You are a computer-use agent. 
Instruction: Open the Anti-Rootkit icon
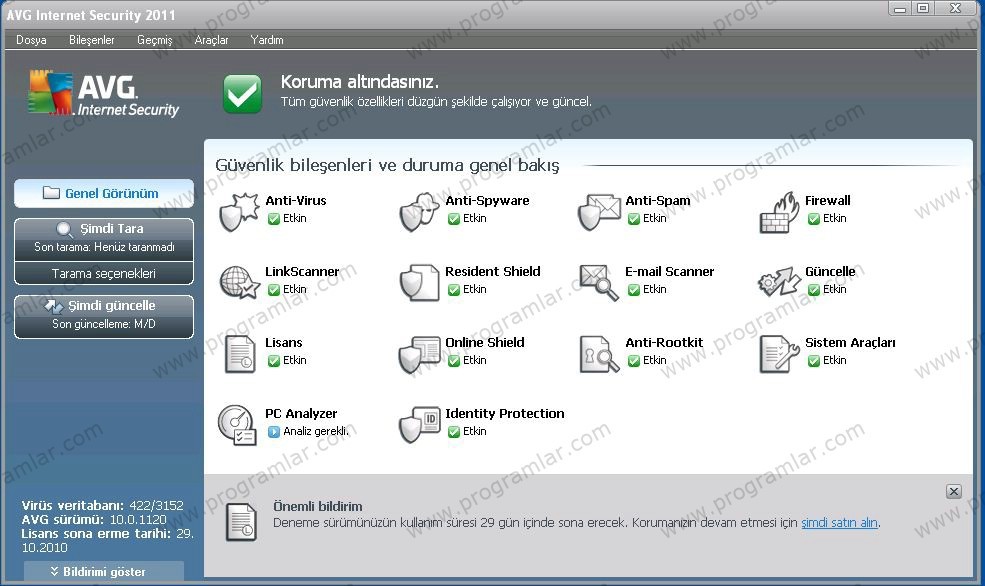[x=599, y=354]
